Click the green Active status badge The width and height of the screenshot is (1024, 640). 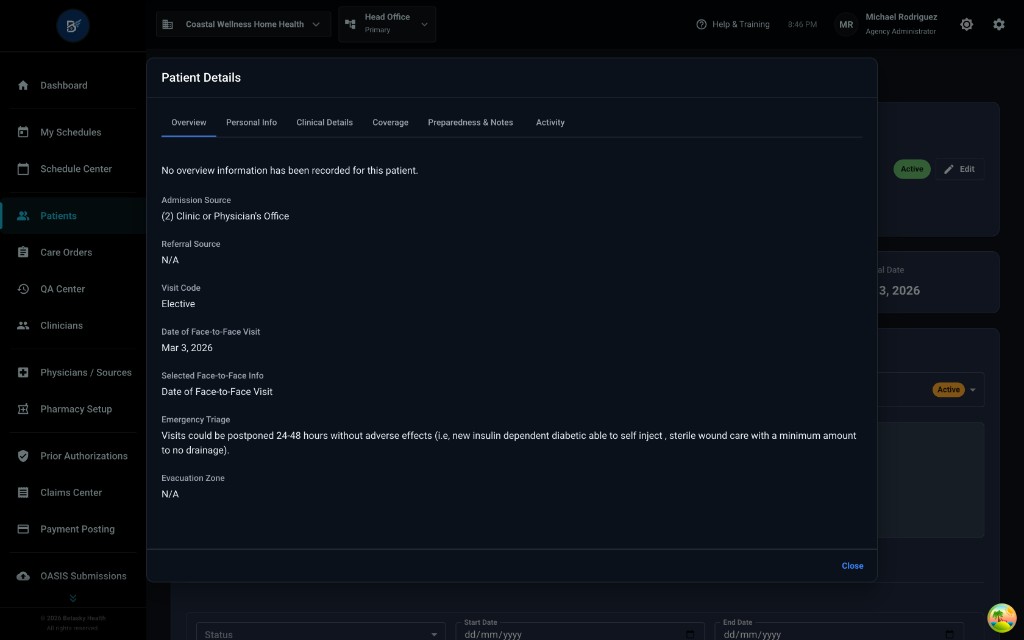point(912,169)
